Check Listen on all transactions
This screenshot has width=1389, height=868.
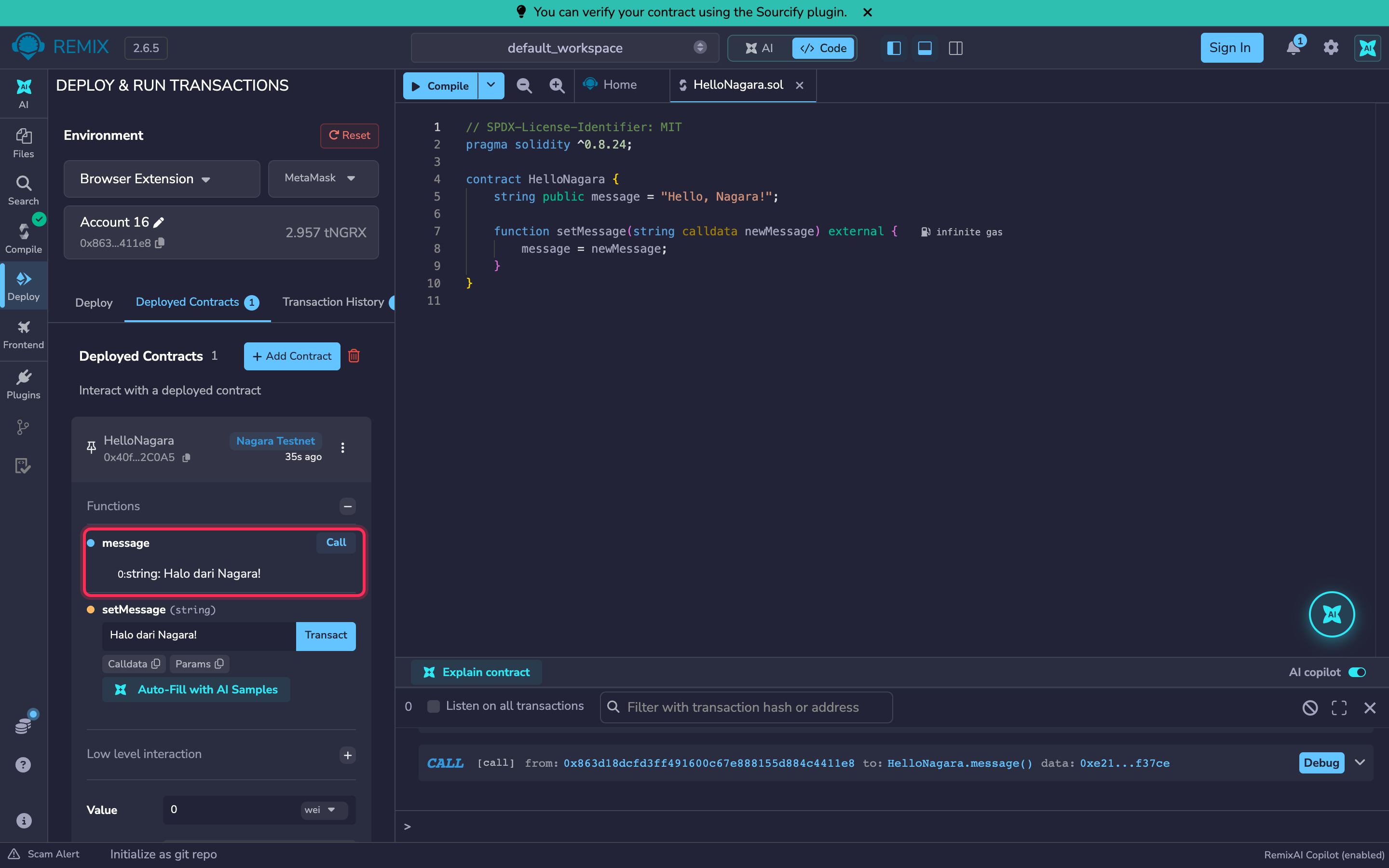(x=434, y=706)
